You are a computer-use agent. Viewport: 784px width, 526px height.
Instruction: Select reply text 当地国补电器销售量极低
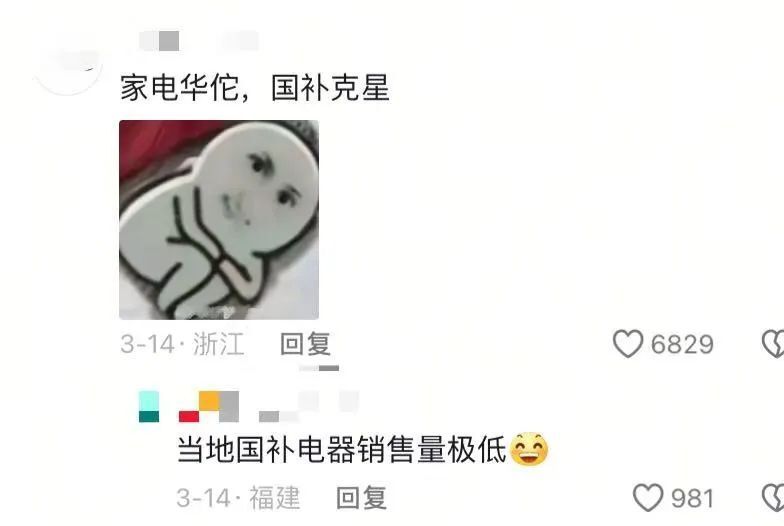pyautogui.click(x=342, y=448)
